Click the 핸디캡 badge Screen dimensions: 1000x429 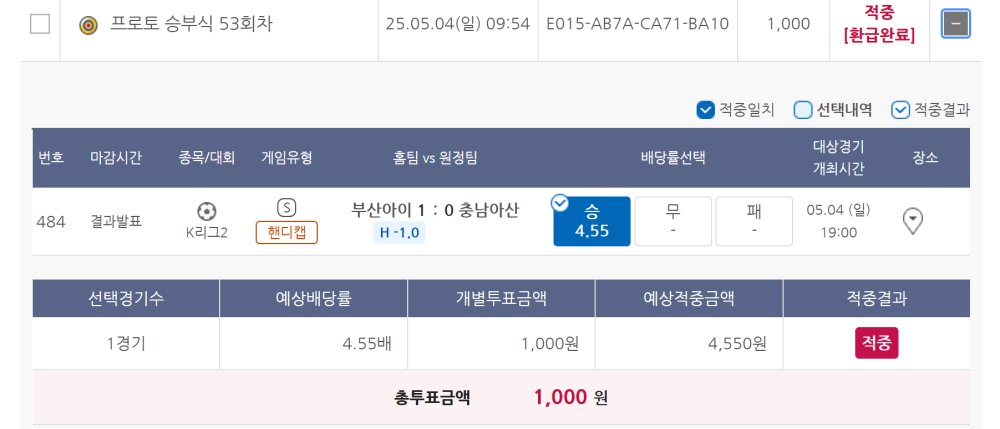pos(286,232)
